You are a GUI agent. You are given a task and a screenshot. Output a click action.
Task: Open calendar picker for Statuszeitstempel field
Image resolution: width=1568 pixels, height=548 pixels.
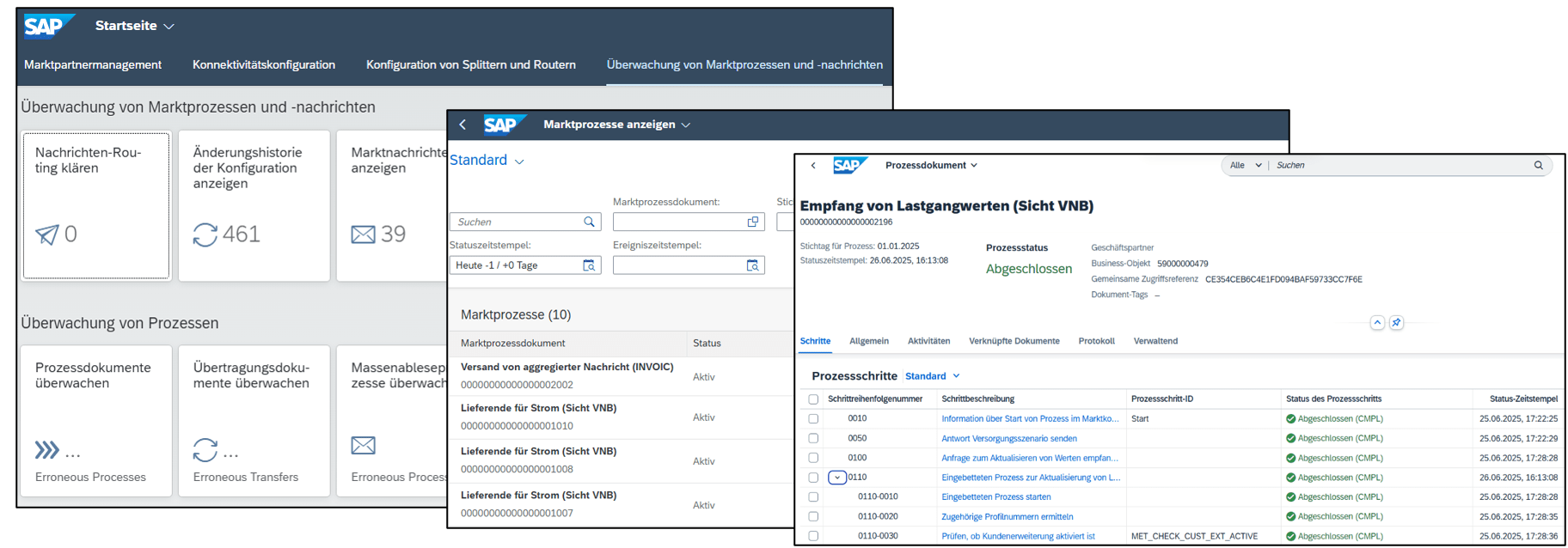click(589, 265)
